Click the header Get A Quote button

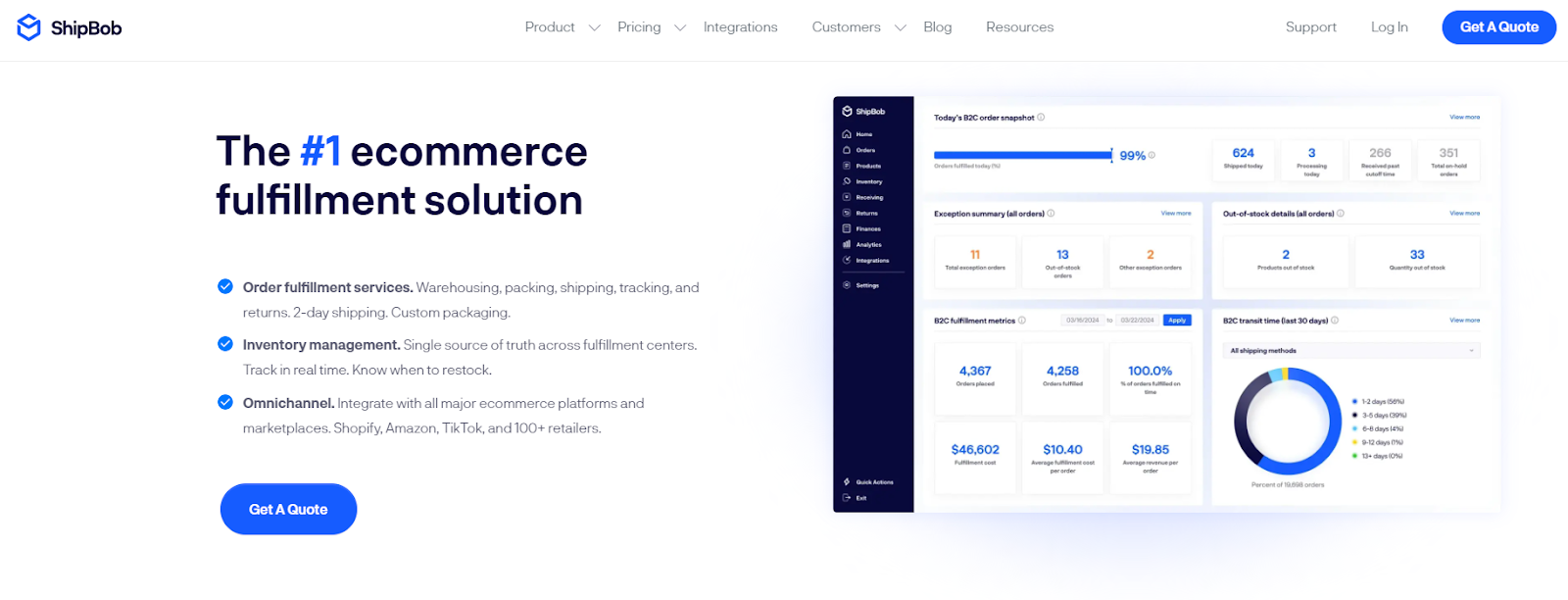pos(1499,27)
